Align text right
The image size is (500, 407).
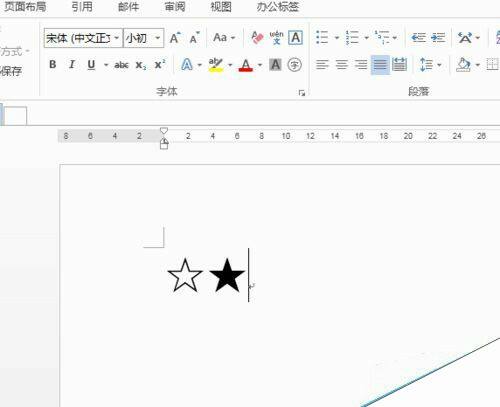[x=361, y=64]
